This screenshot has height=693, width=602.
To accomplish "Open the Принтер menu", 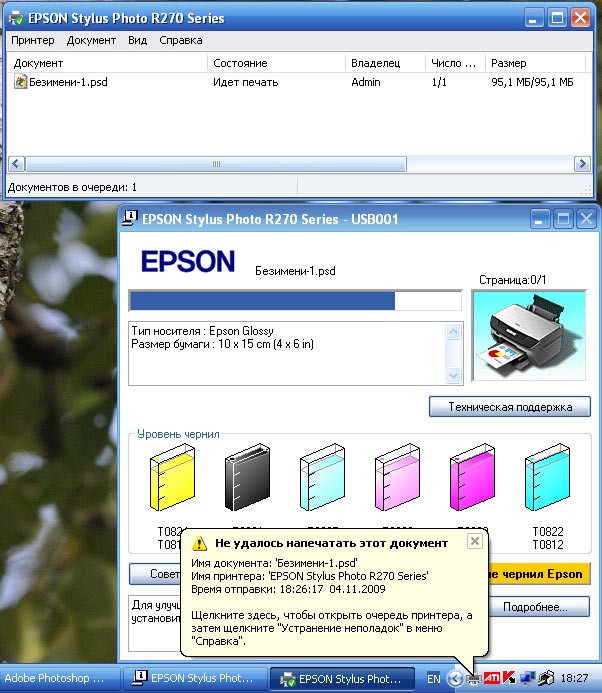I will [x=33, y=40].
